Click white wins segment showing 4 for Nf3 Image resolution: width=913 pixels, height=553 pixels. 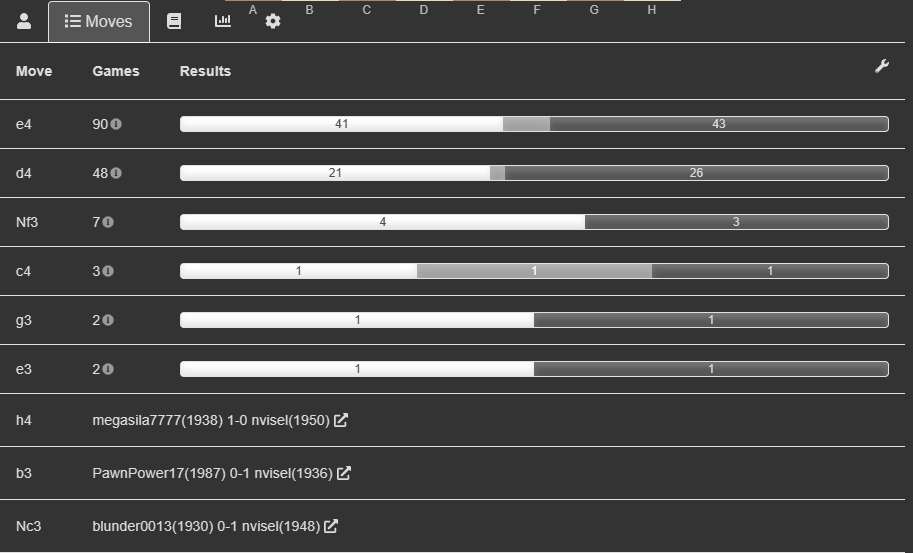(383, 222)
